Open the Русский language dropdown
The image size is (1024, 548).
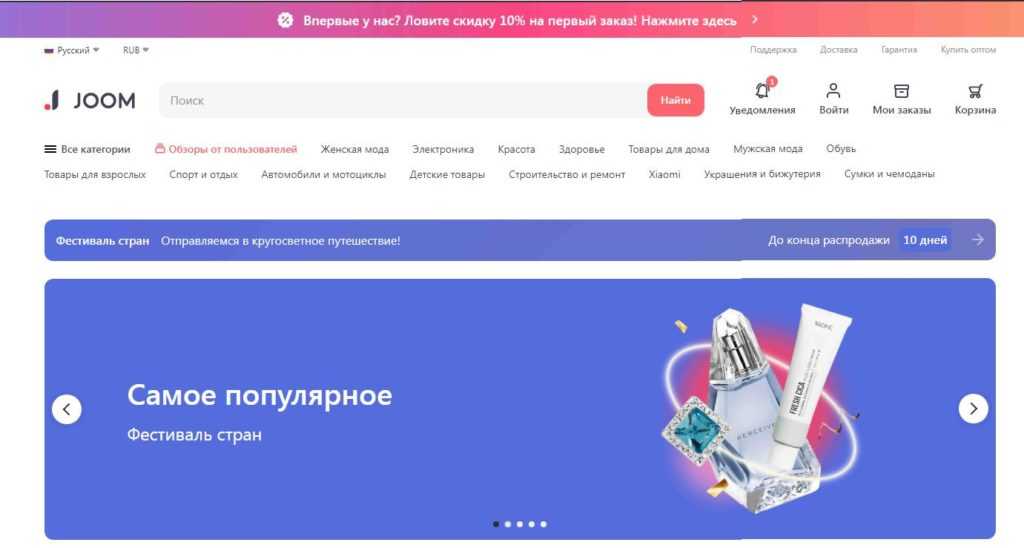click(72, 50)
